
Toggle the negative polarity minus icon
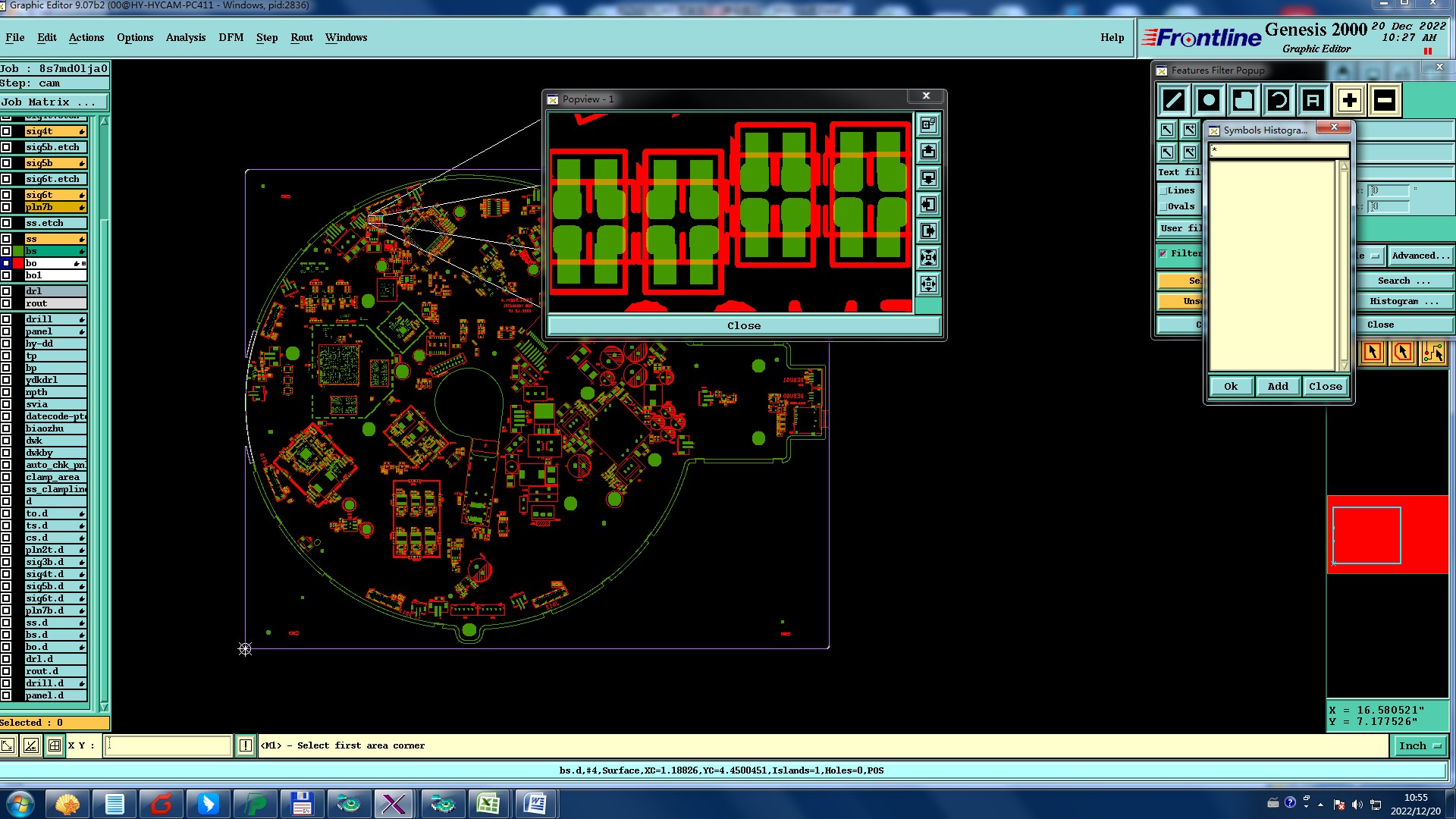1384,100
